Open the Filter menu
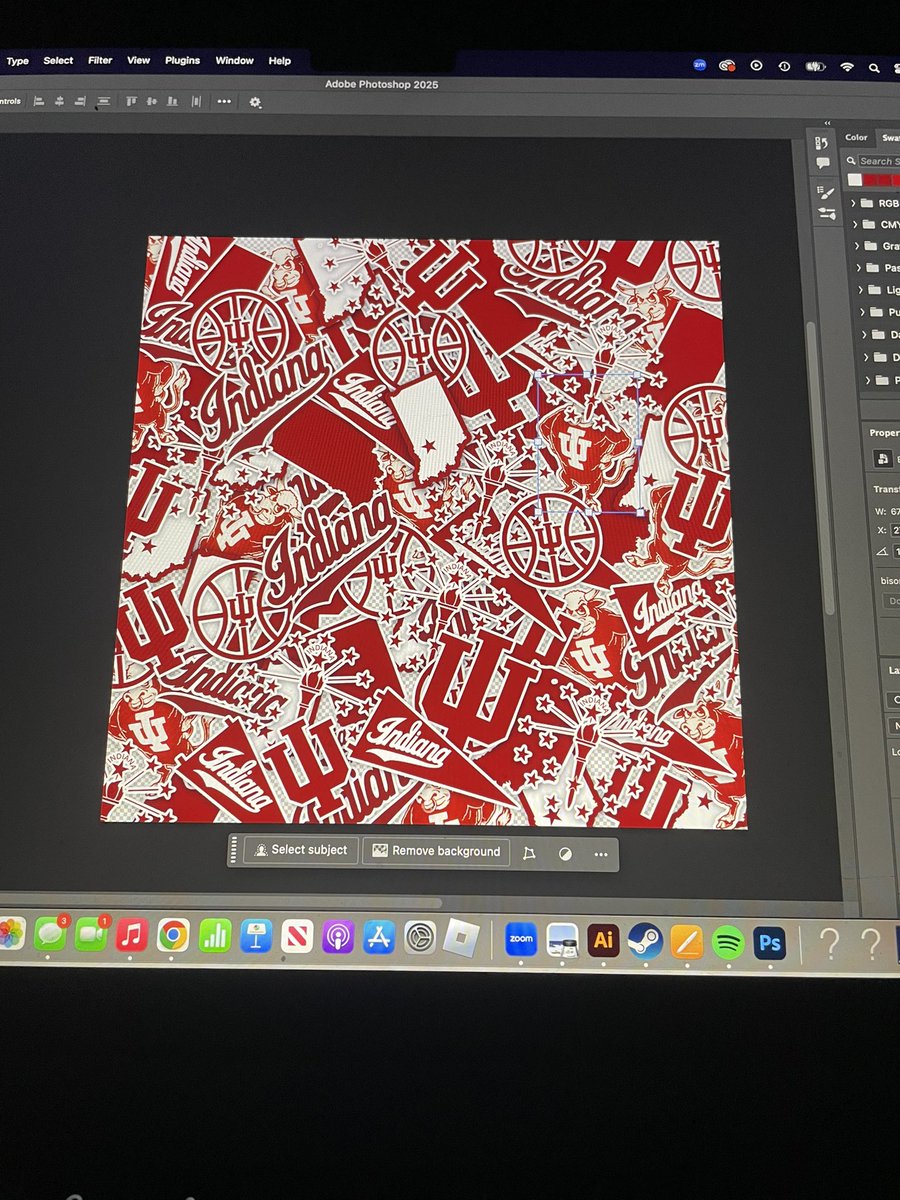 100,61
